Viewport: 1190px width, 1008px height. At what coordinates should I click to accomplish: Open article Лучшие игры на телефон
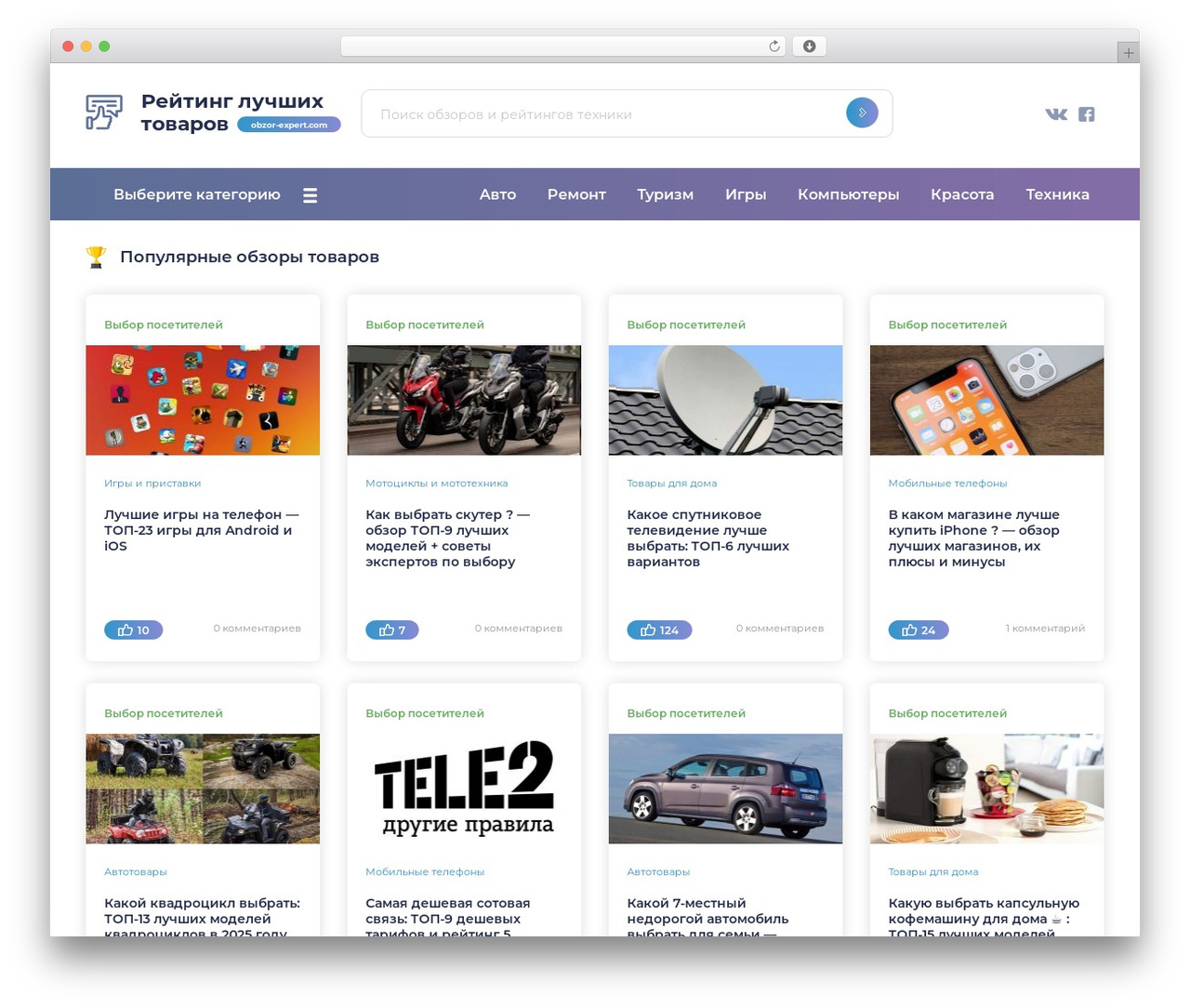(201, 530)
